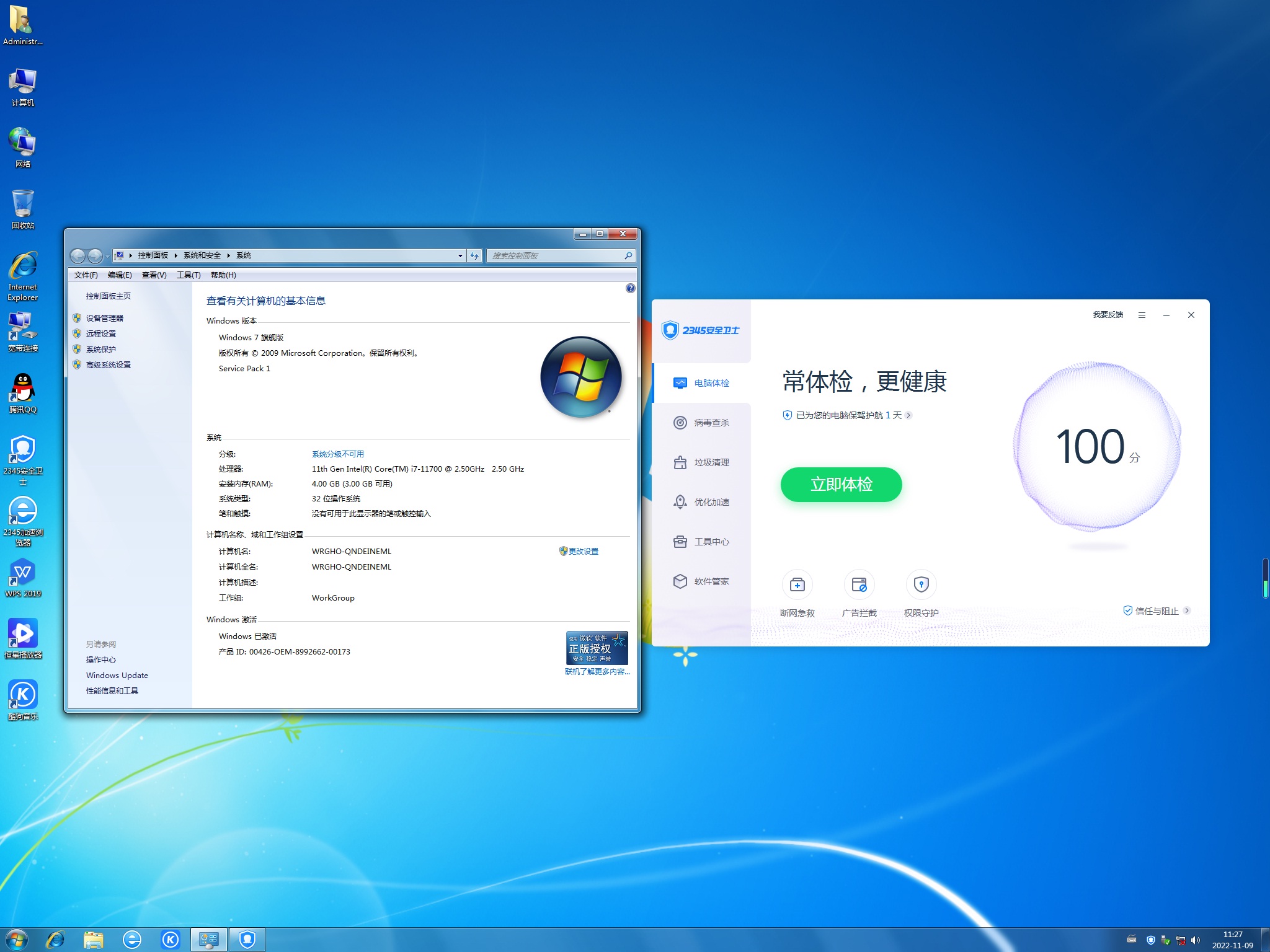Click the Forward arrow in Control Panel
Screen dimensions: 1270x952
point(95,255)
